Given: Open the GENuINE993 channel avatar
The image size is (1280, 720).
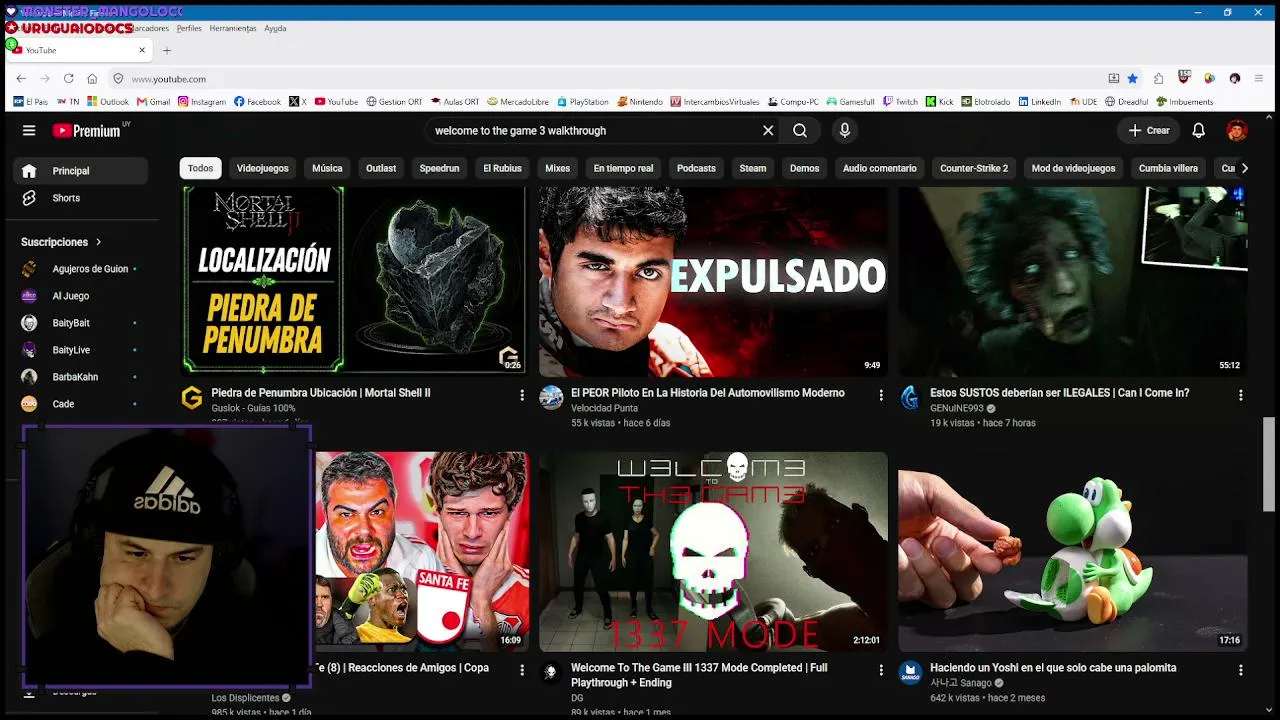Looking at the screenshot, I should pos(910,398).
